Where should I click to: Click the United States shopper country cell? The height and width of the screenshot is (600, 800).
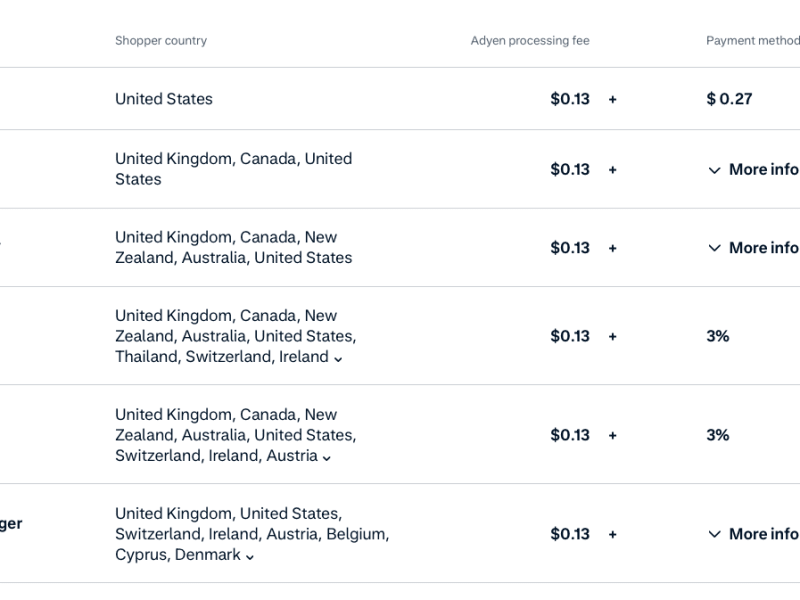pos(164,99)
